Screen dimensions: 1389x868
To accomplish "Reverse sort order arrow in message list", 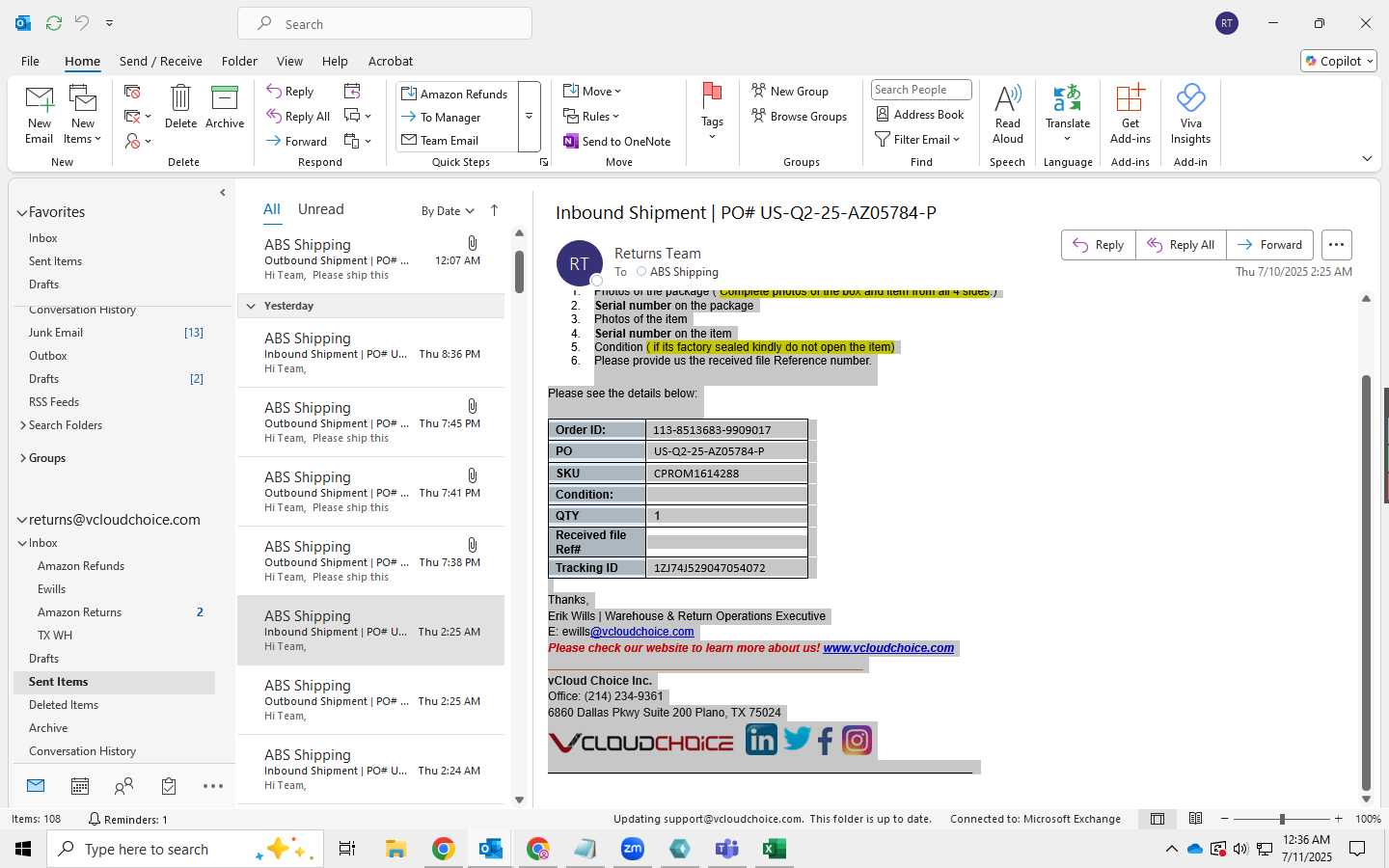I will pyautogui.click(x=495, y=210).
